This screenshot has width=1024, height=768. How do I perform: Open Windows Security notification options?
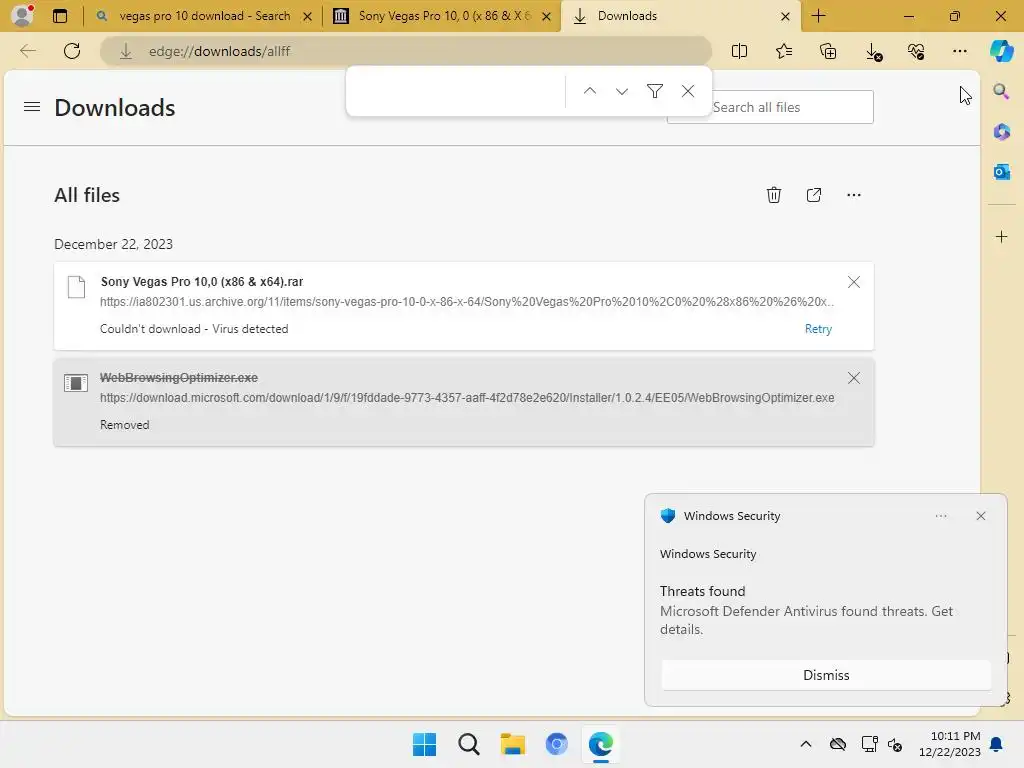(941, 516)
